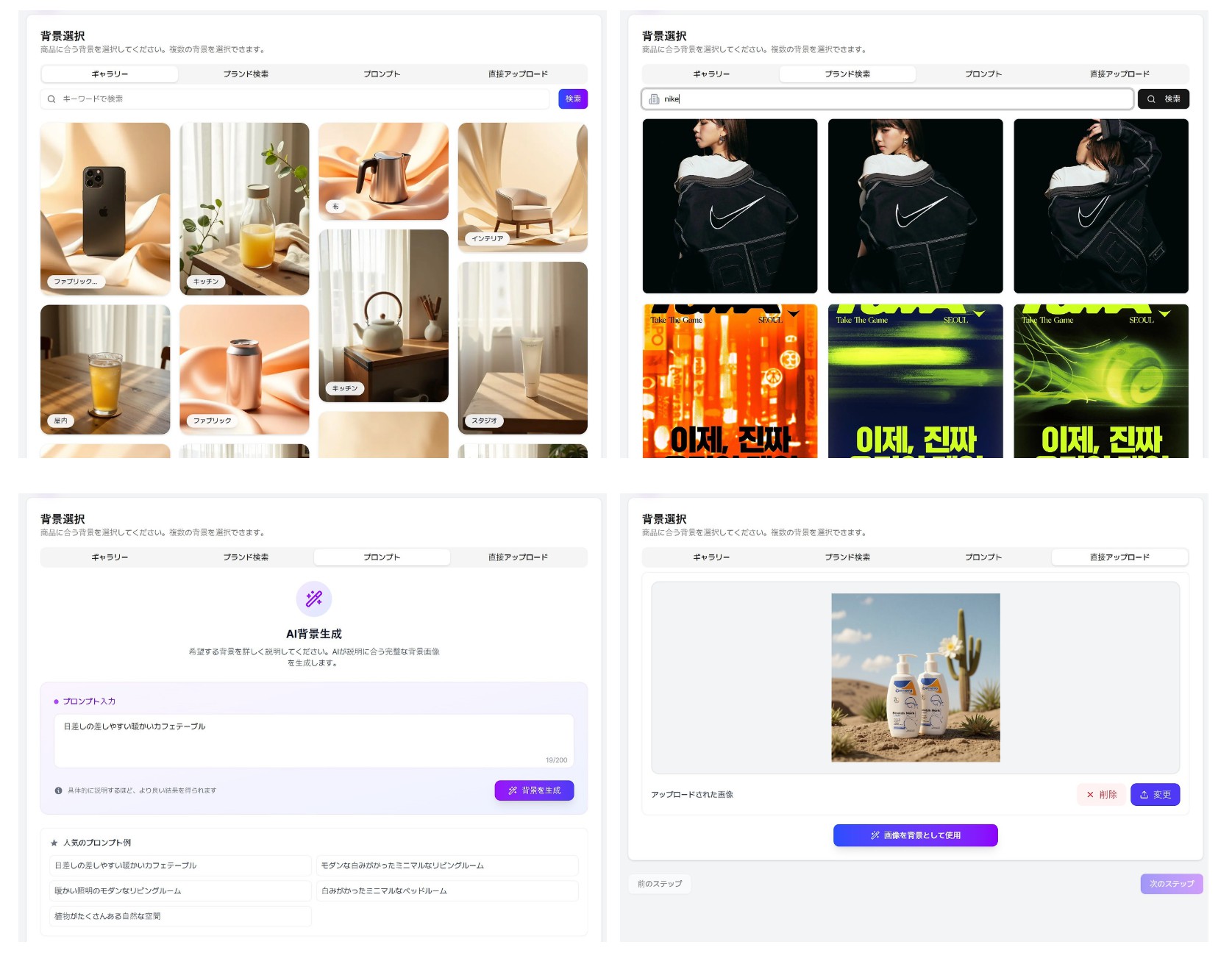Open ギャラリー tab in the top-left gallery panel
Image resolution: width=1232 pixels, height=961 pixels.
pyautogui.click(x=110, y=74)
